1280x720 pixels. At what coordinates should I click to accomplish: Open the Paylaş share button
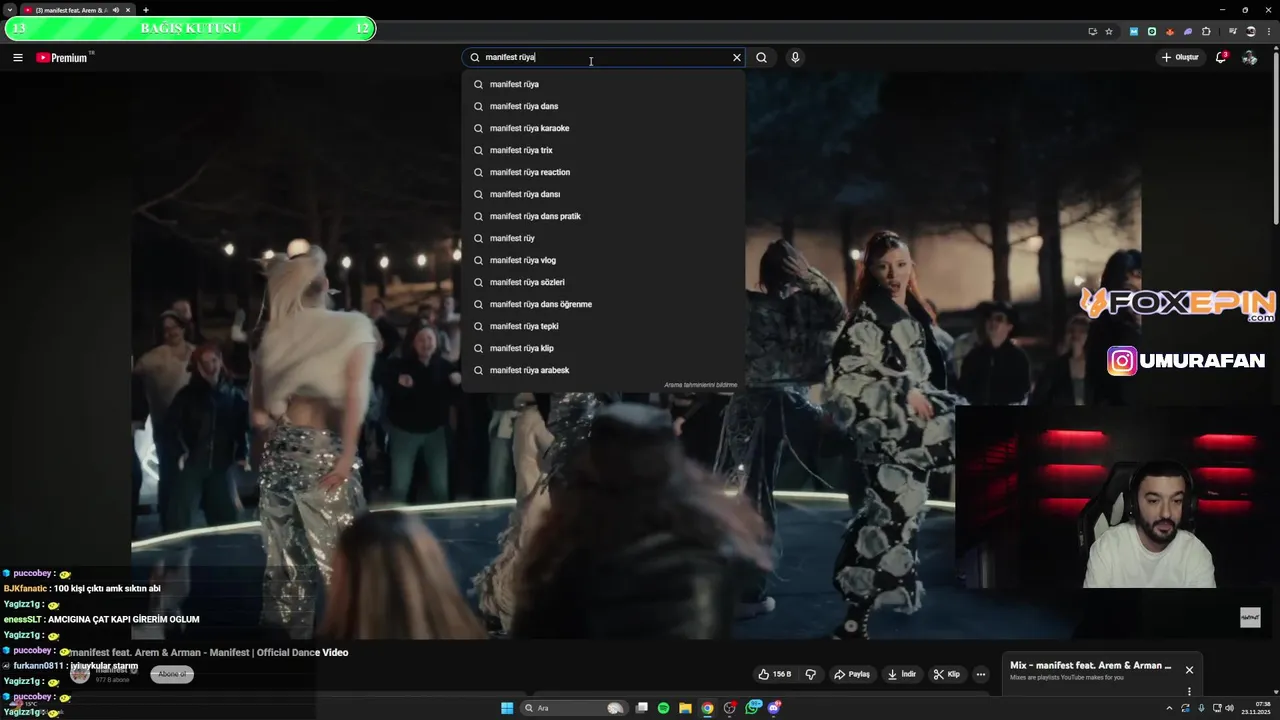tap(852, 674)
